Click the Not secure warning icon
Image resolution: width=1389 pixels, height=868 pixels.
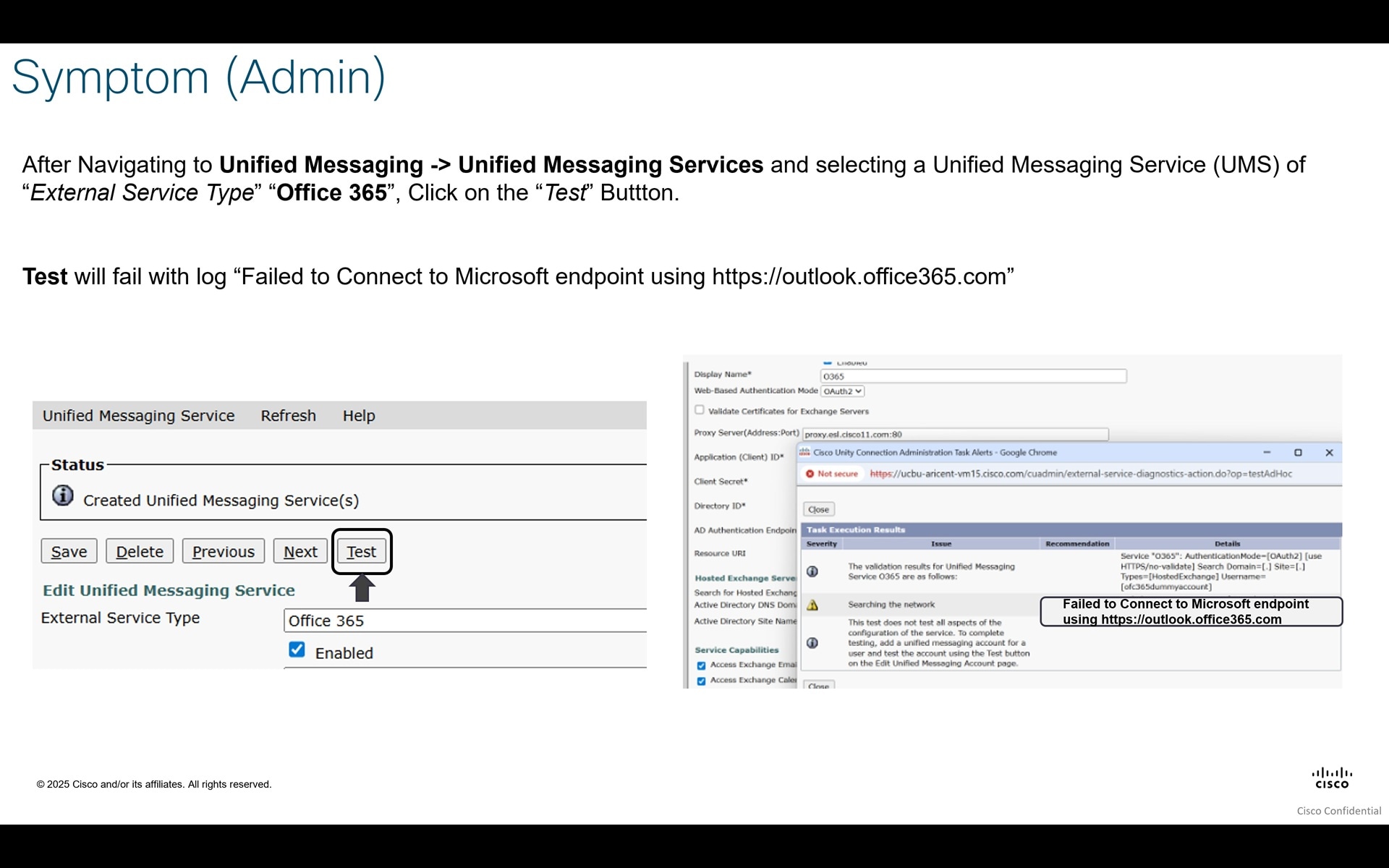coord(810,474)
